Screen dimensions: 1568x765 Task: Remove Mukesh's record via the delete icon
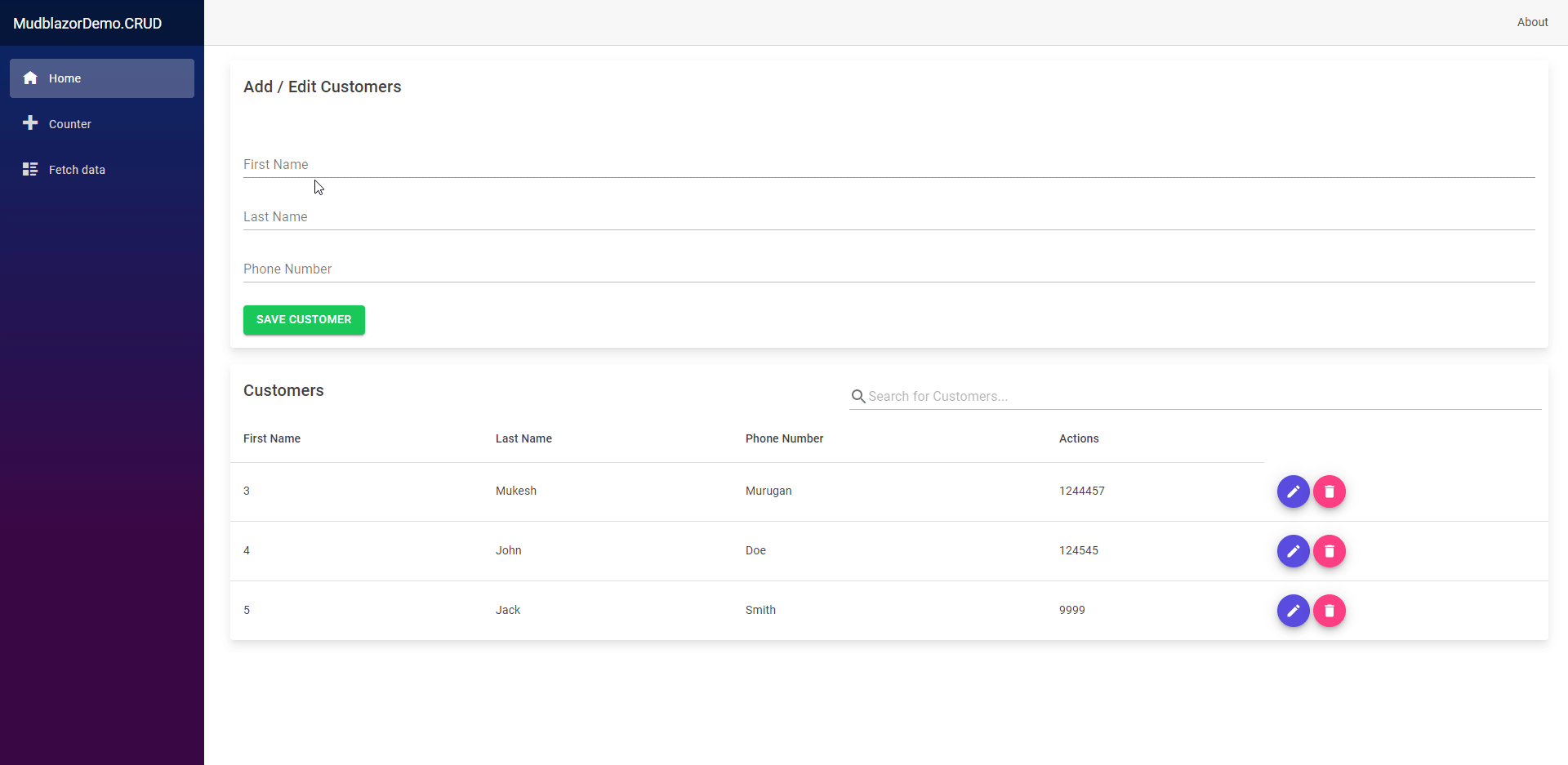1329,491
